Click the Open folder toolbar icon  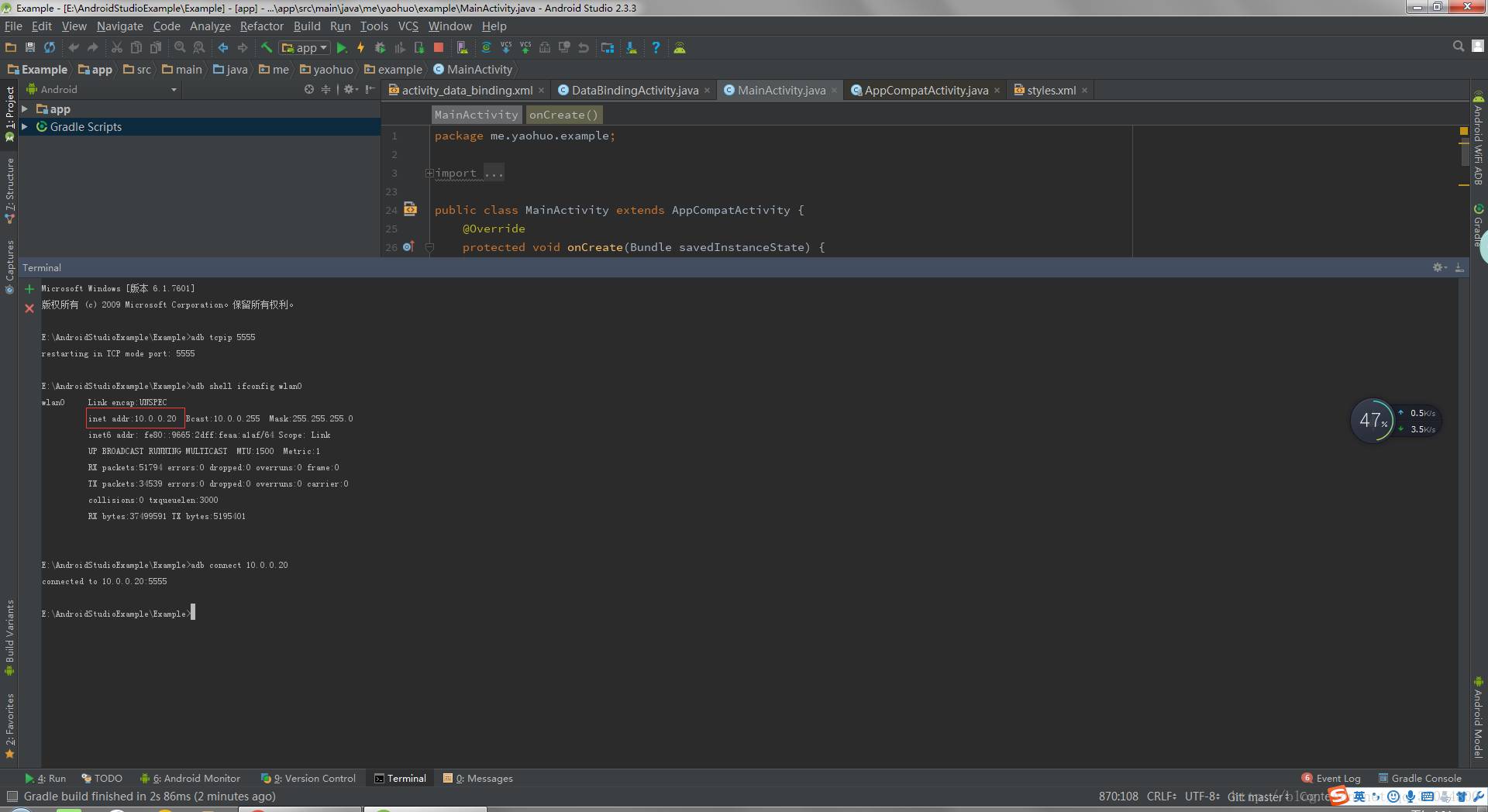coord(11,48)
